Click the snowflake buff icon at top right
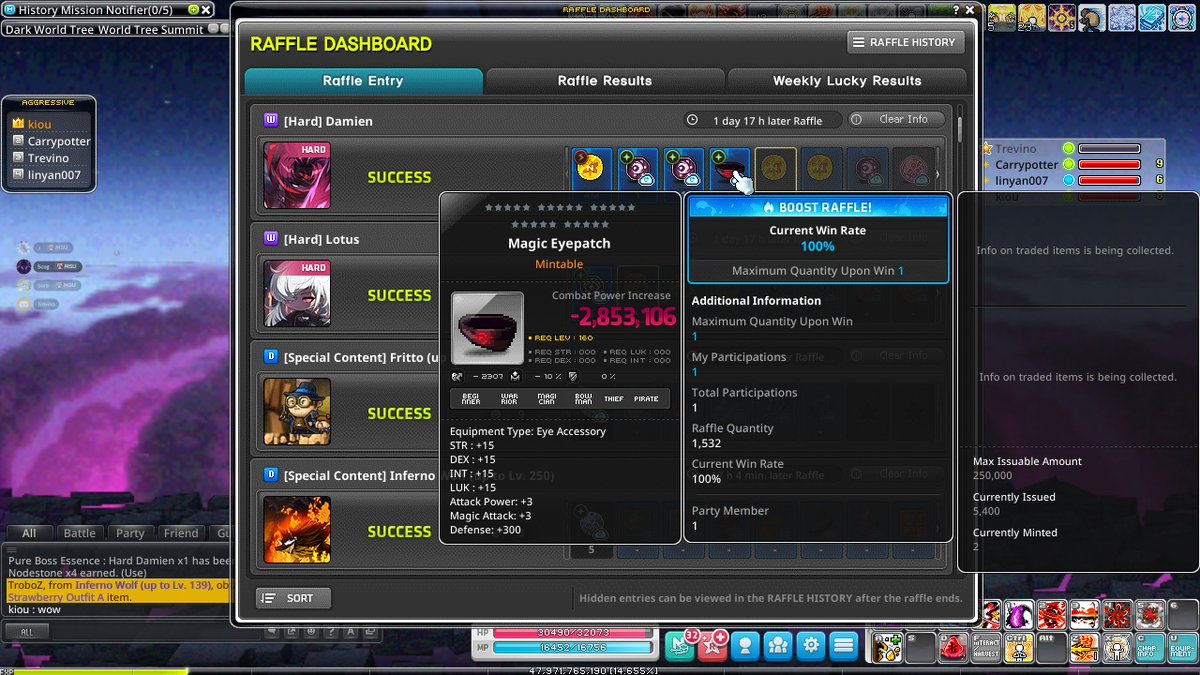This screenshot has width=1200, height=675. point(1122,17)
